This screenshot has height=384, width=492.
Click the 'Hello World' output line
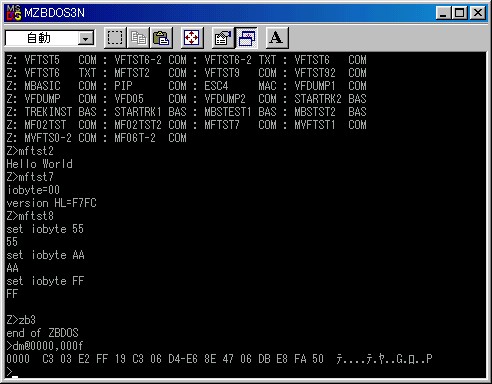tap(39, 164)
